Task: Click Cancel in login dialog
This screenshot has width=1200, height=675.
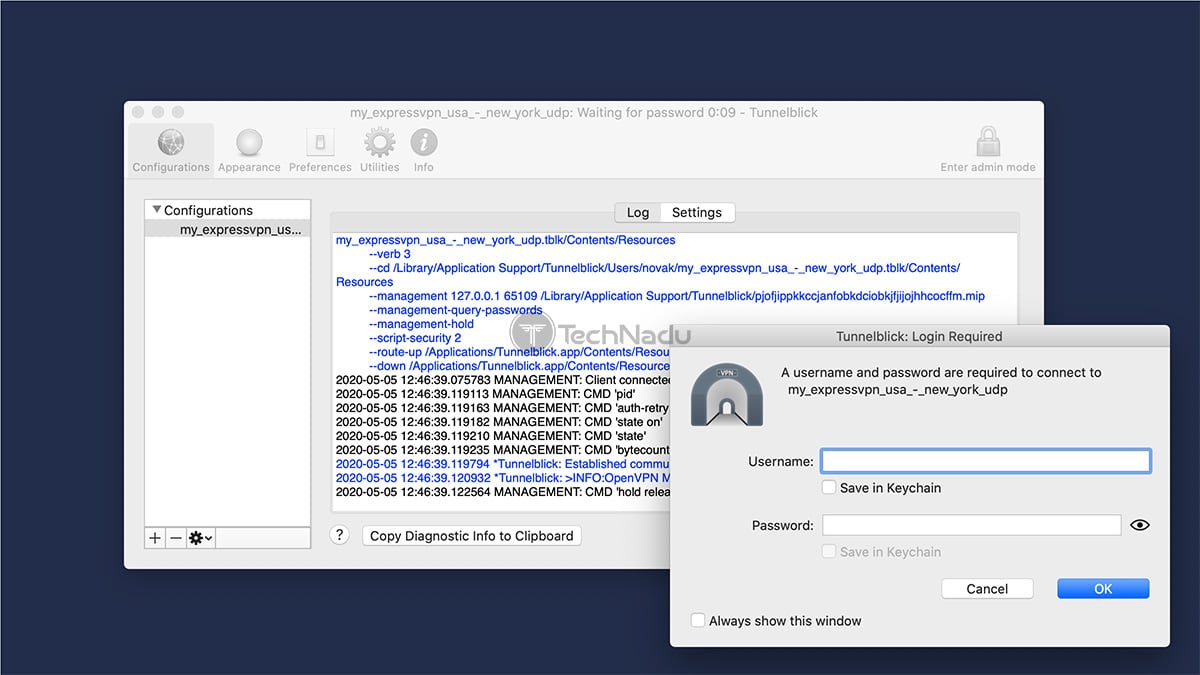Action: [x=987, y=589]
